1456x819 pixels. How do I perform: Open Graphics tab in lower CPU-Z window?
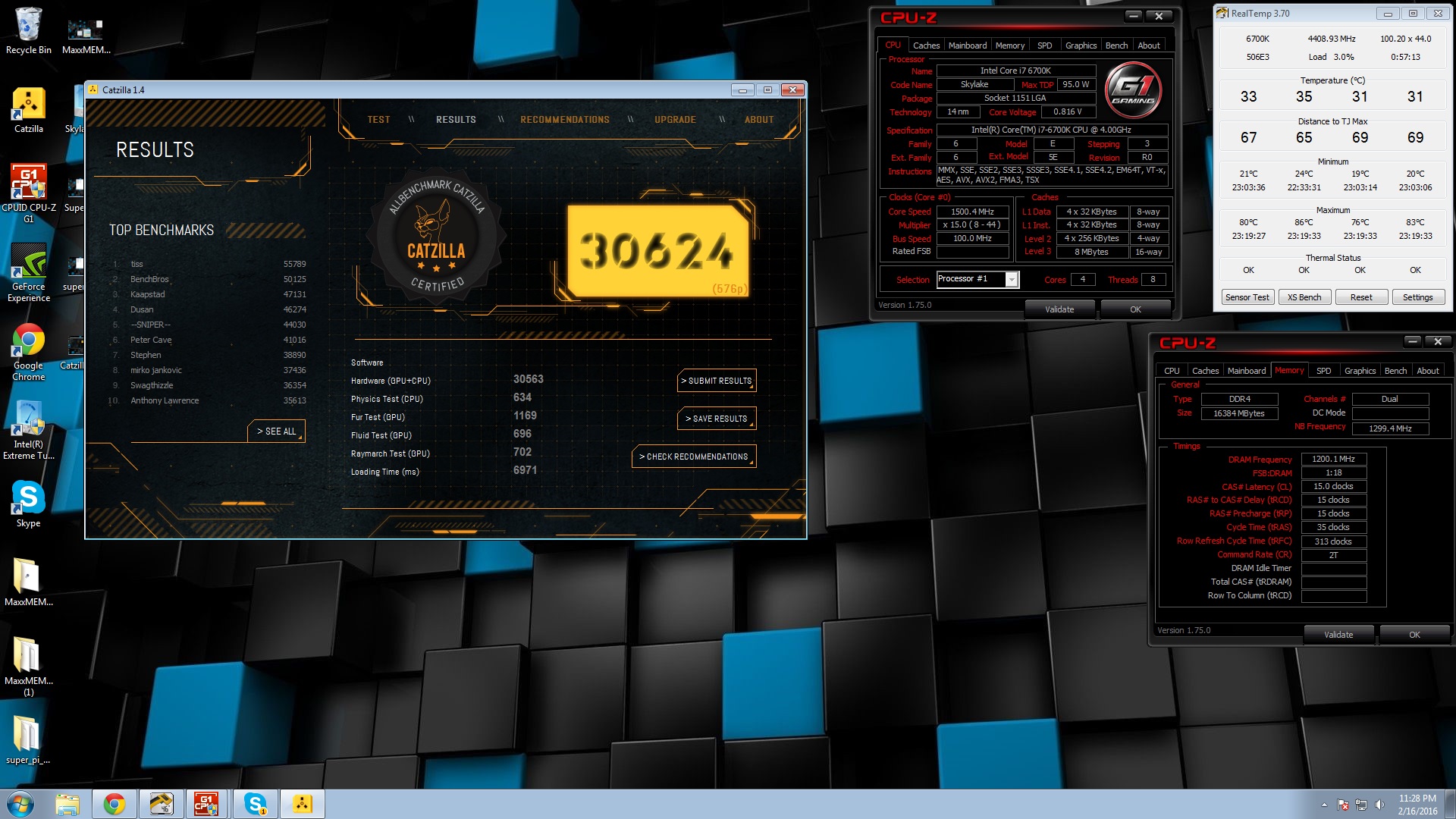[x=1360, y=371]
